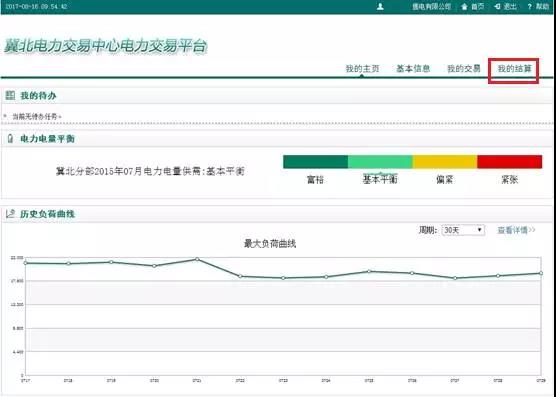Open the 周期 30天 dropdown

click(x=463, y=230)
